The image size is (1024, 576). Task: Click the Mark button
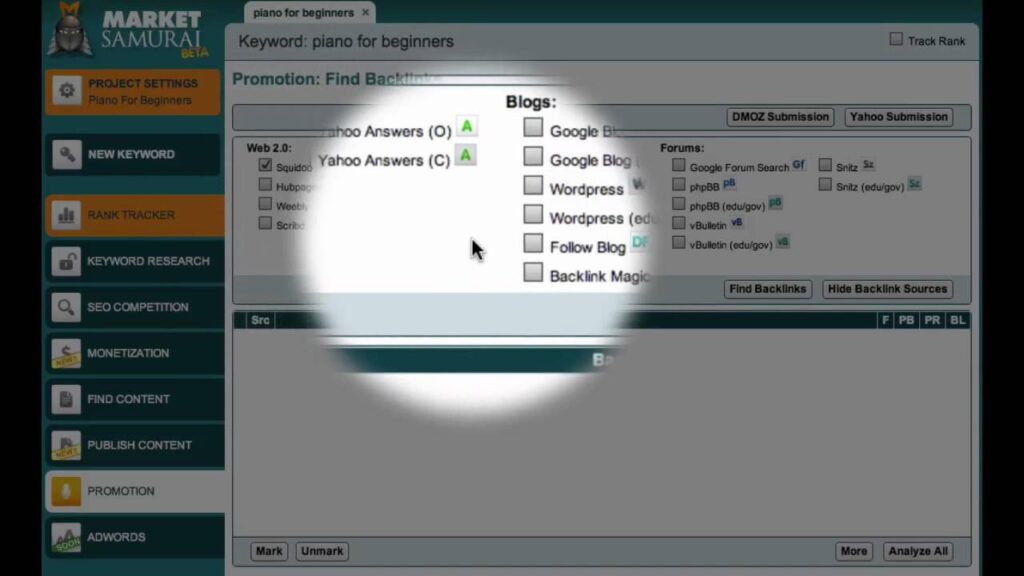(x=269, y=551)
